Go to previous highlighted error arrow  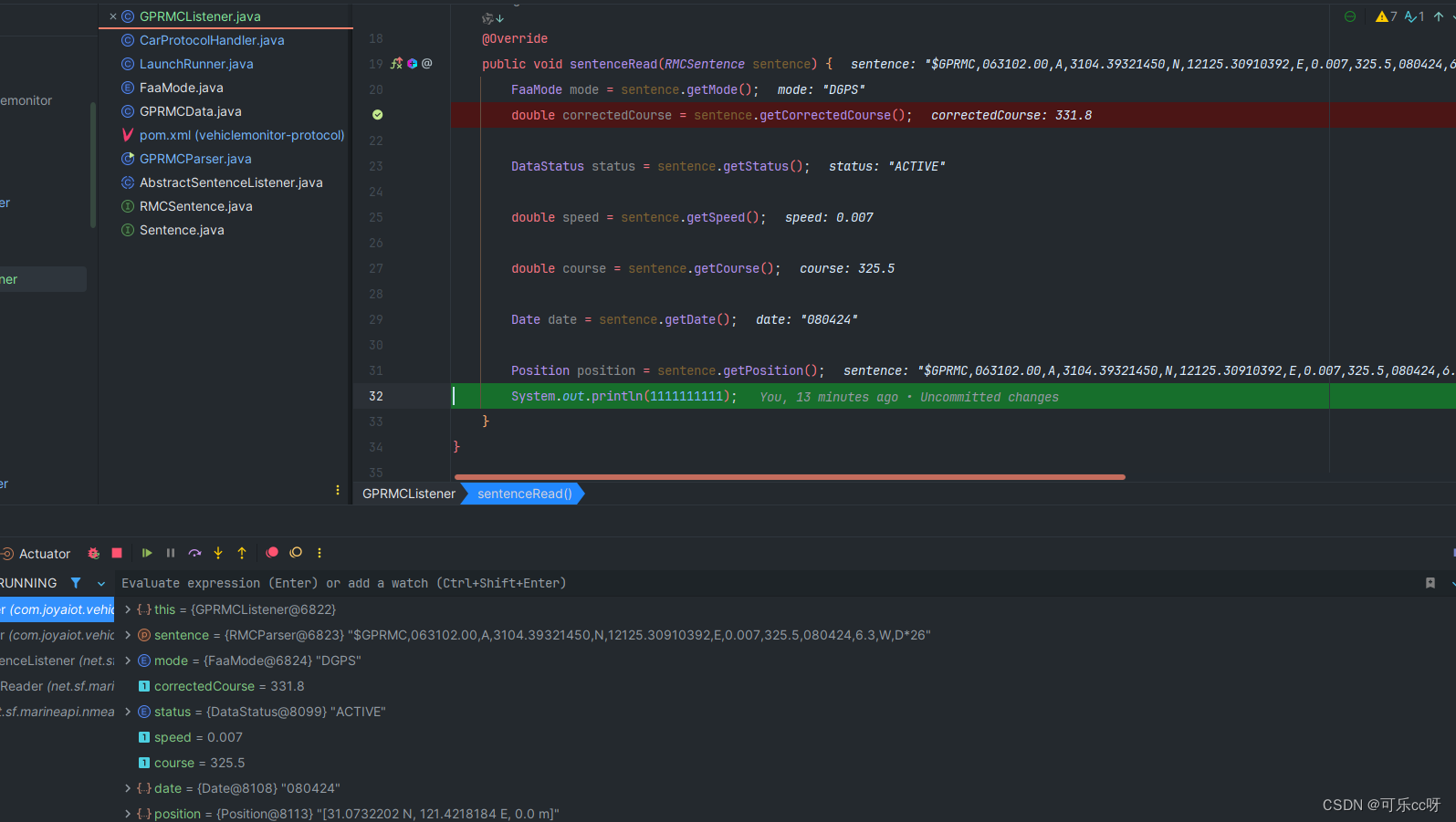(1439, 16)
